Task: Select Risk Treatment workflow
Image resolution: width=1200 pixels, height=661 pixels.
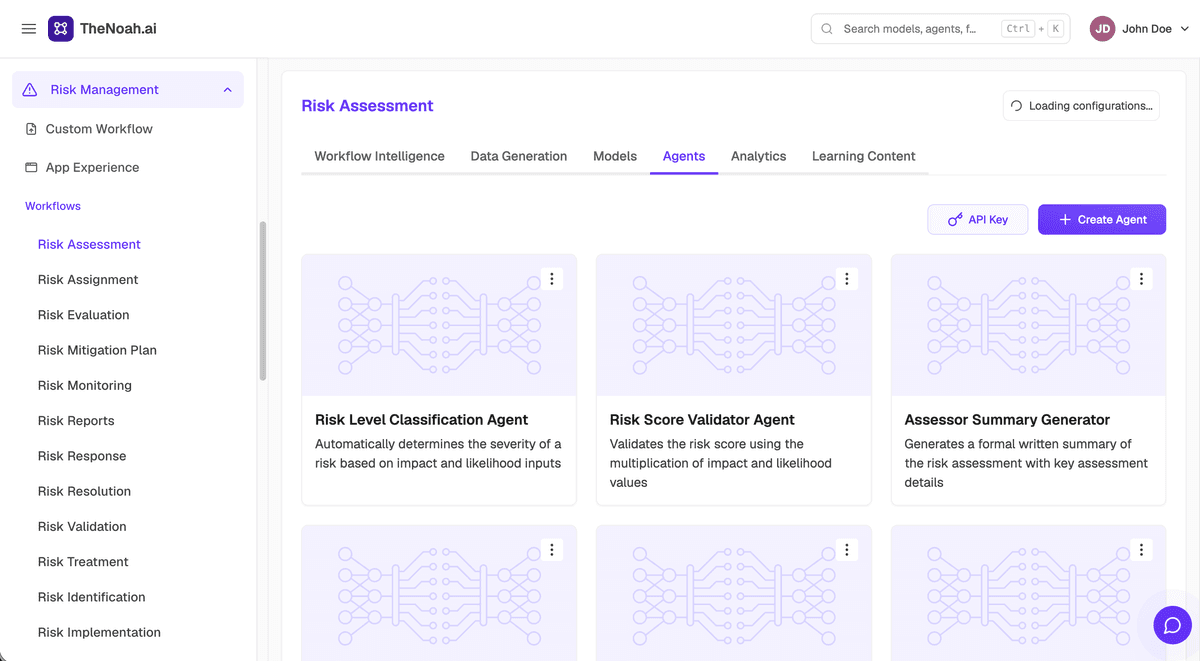Action: click(x=83, y=562)
